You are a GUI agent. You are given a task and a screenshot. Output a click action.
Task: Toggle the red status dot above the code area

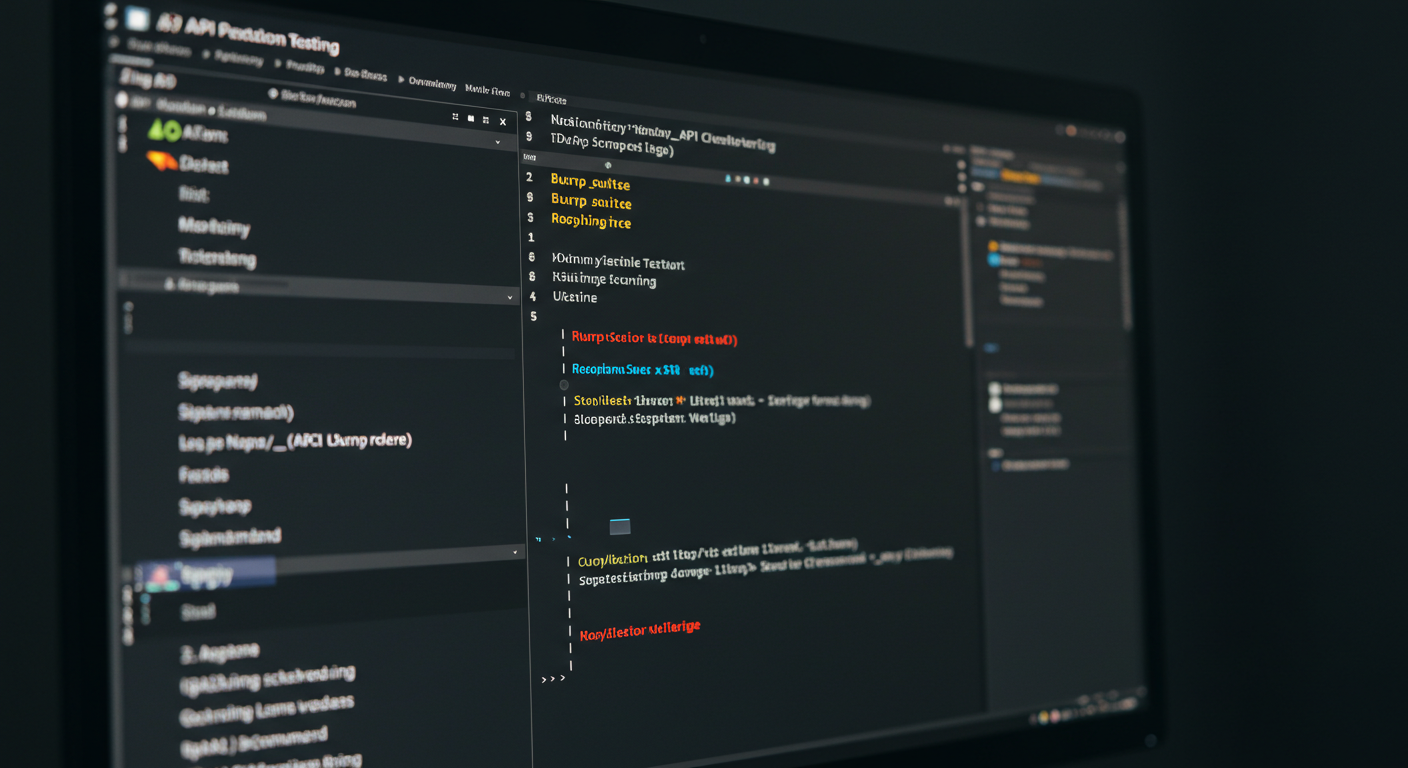pos(756,178)
